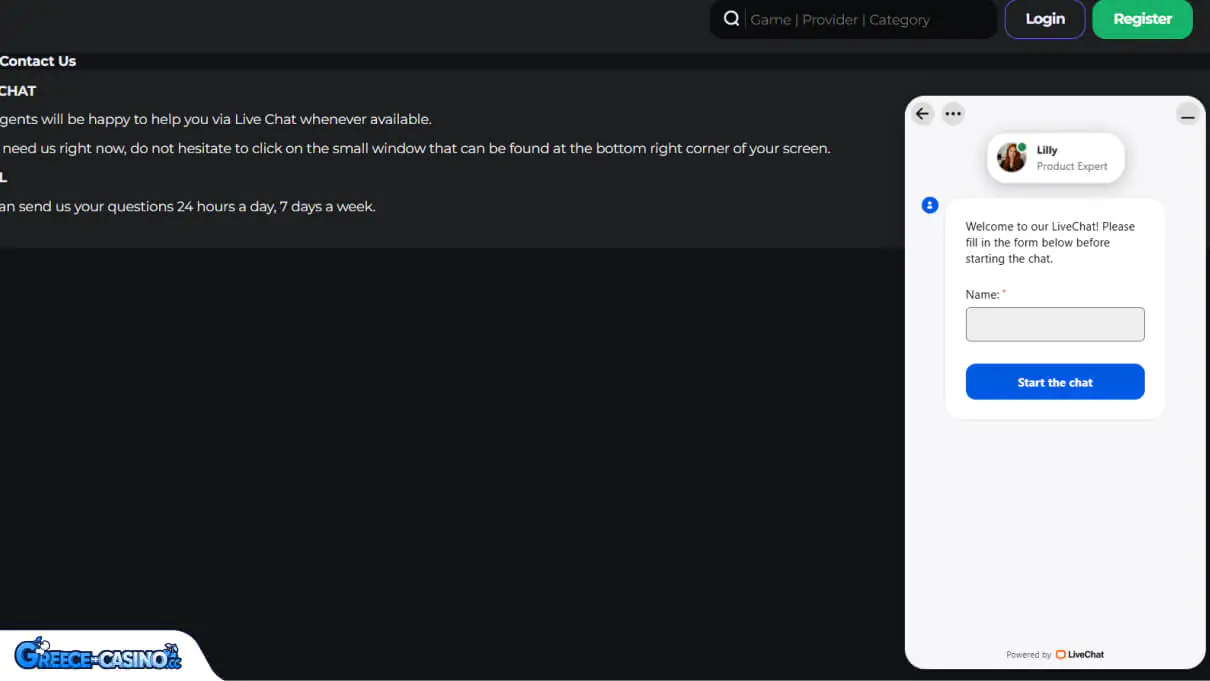The height and width of the screenshot is (681, 1210).
Task: Click the Contact Us heading
Action: coord(38,61)
